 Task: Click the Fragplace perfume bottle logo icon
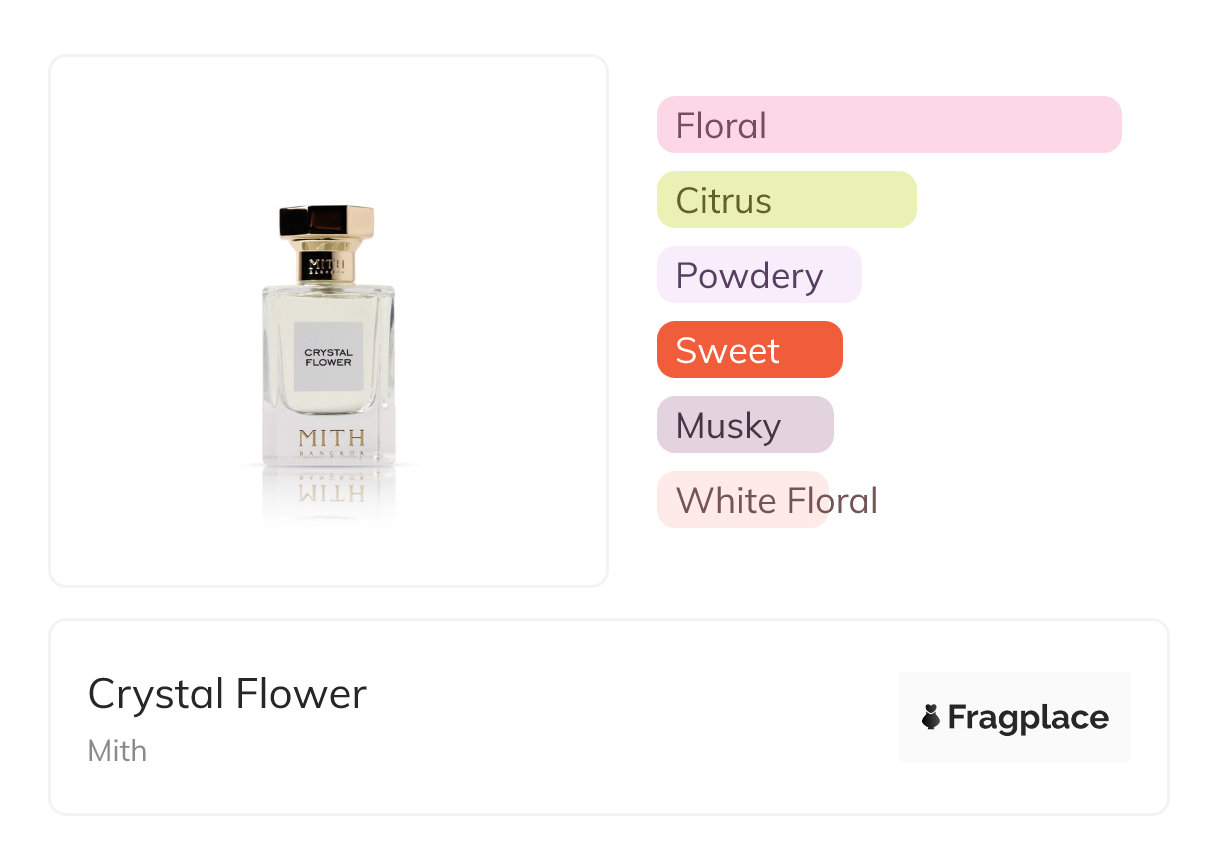pyautogui.click(x=931, y=717)
